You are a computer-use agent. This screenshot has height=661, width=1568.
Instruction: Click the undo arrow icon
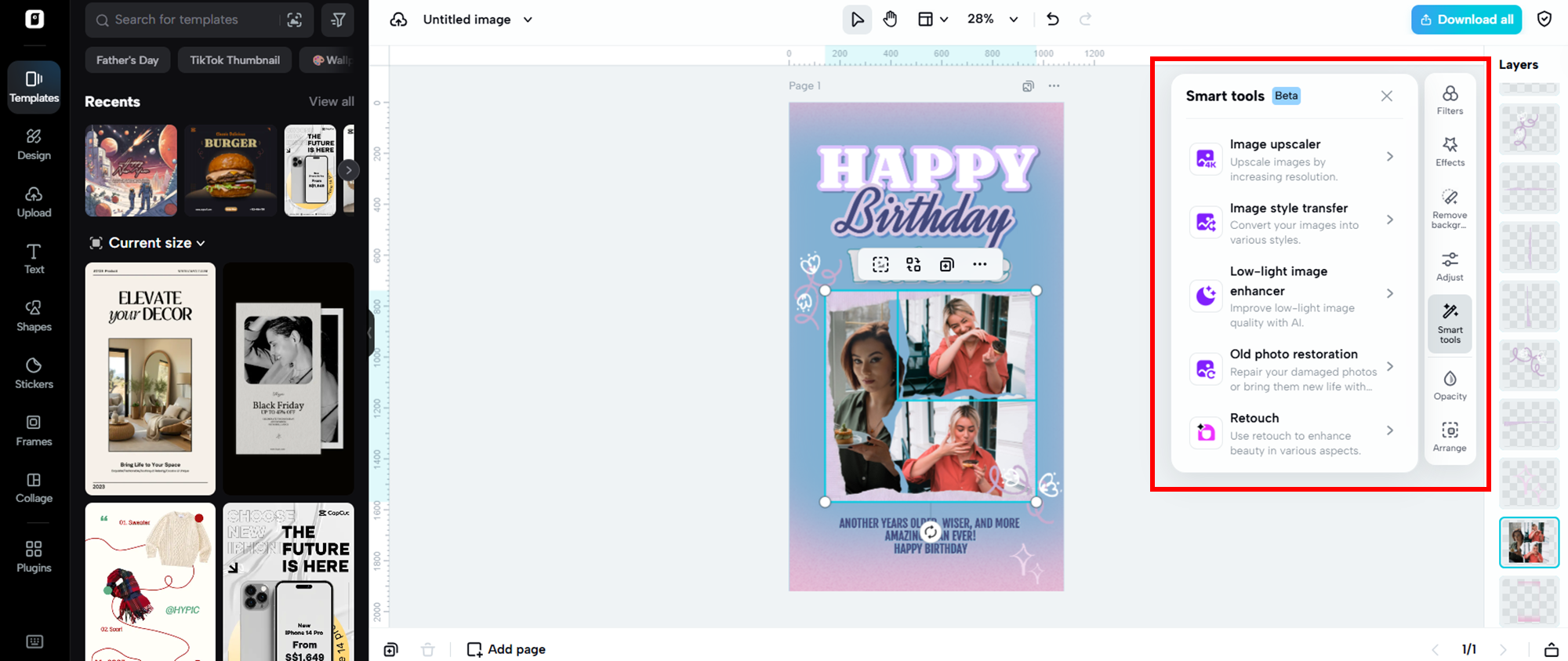(x=1052, y=20)
